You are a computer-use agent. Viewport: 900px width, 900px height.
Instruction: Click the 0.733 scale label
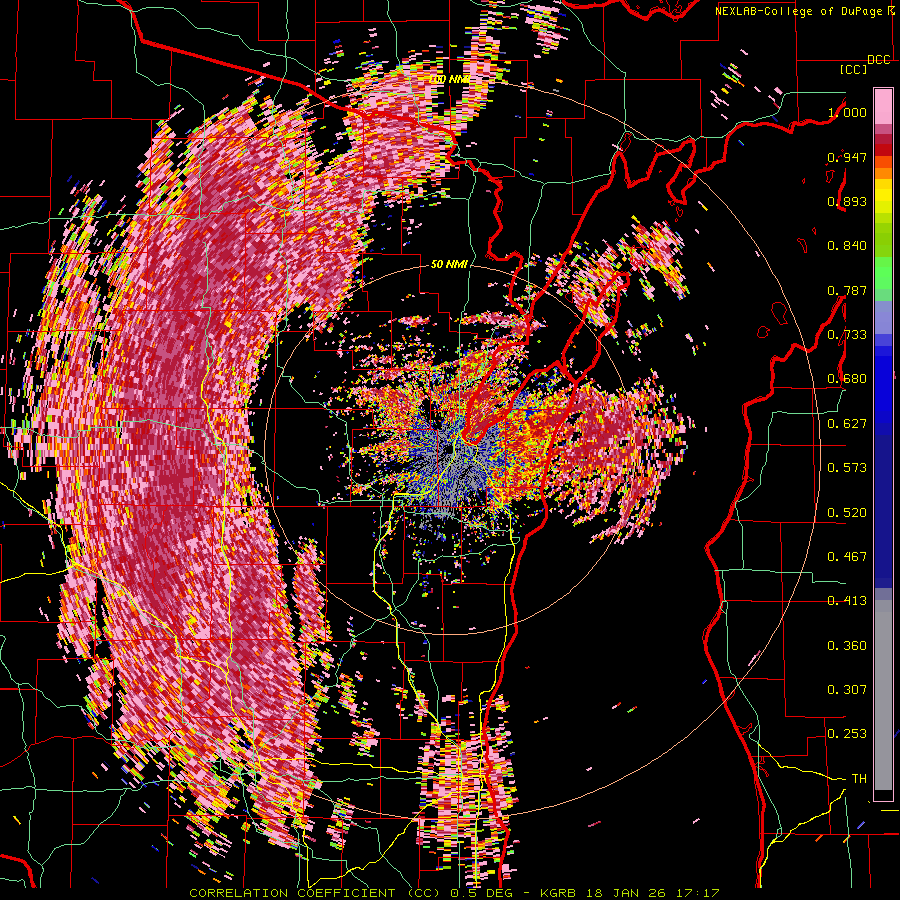[847, 335]
